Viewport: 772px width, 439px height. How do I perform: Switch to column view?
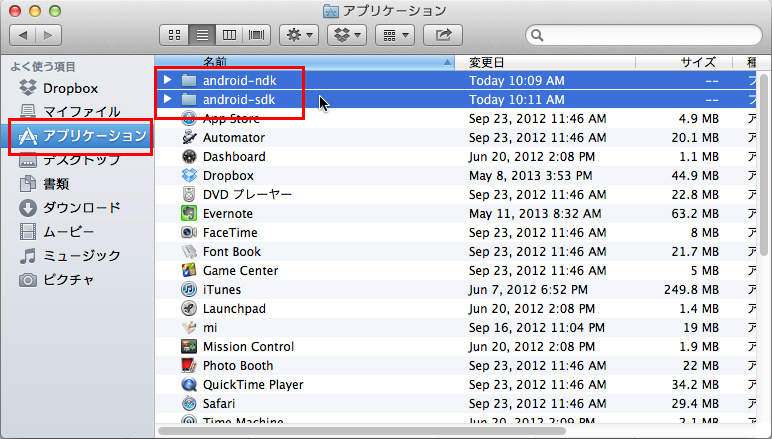click(x=229, y=35)
